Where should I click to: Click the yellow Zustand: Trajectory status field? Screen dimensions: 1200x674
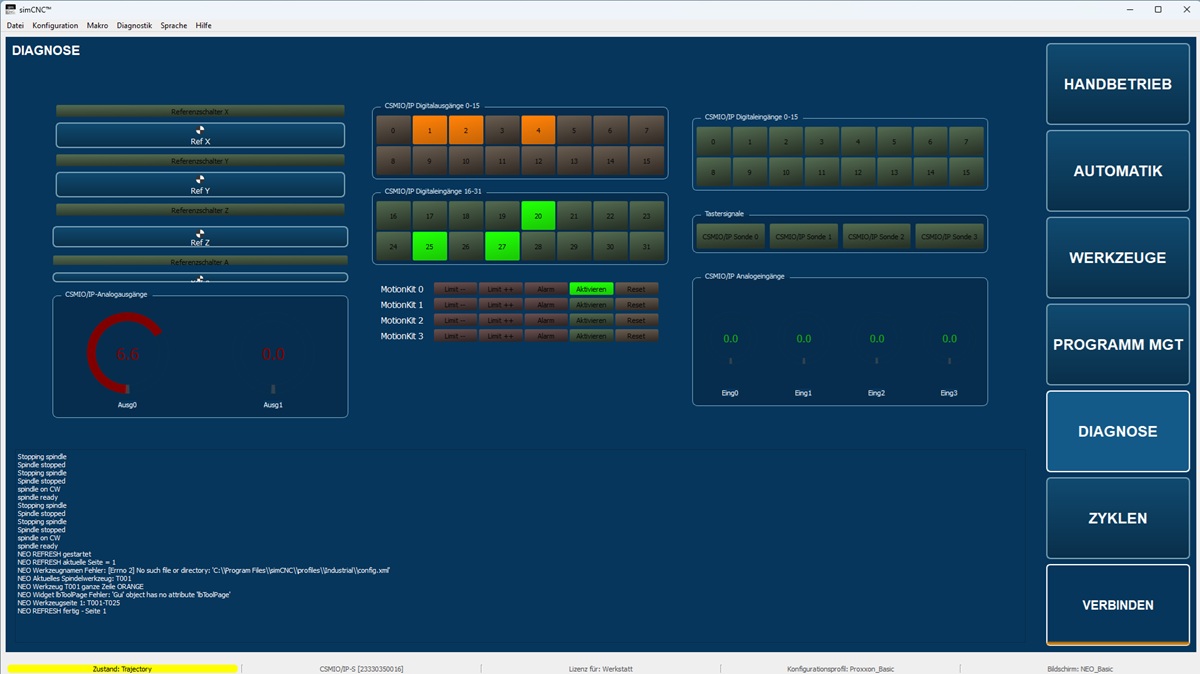[x=122, y=668]
